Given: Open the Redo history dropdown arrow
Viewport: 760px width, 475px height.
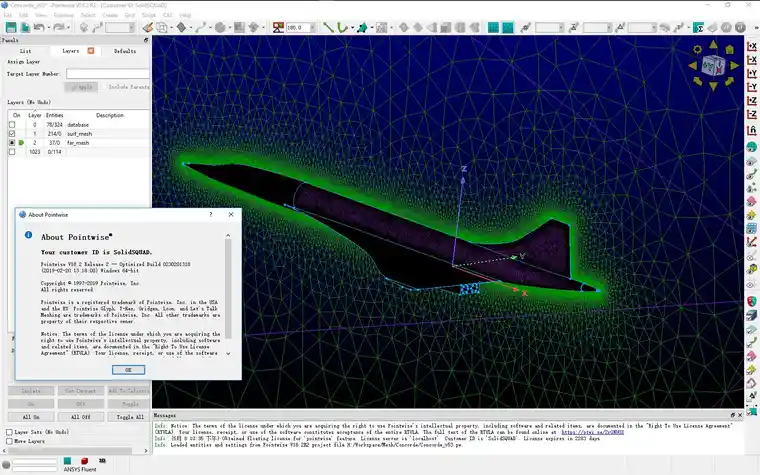Looking at the screenshot, I should coord(68,28).
